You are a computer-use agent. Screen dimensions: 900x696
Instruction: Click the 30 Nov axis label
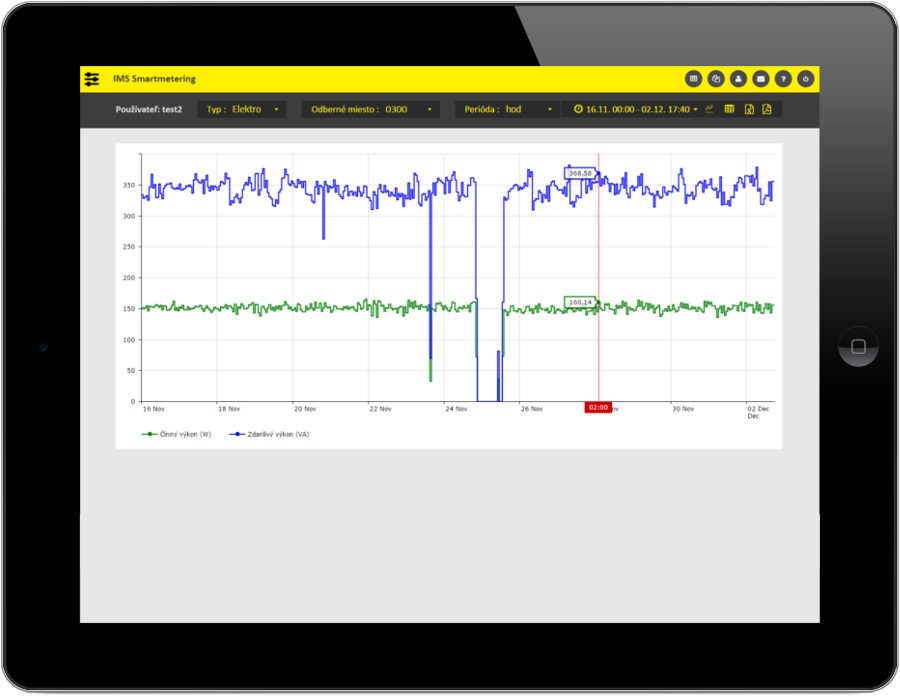pos(683,409)
